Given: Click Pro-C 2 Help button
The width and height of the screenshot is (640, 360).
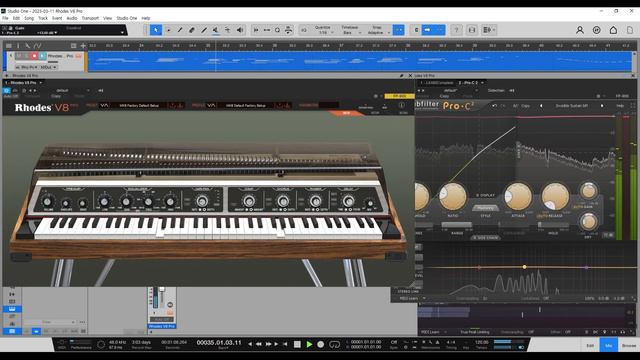Looking at the screenshot, I should point(620,106).
